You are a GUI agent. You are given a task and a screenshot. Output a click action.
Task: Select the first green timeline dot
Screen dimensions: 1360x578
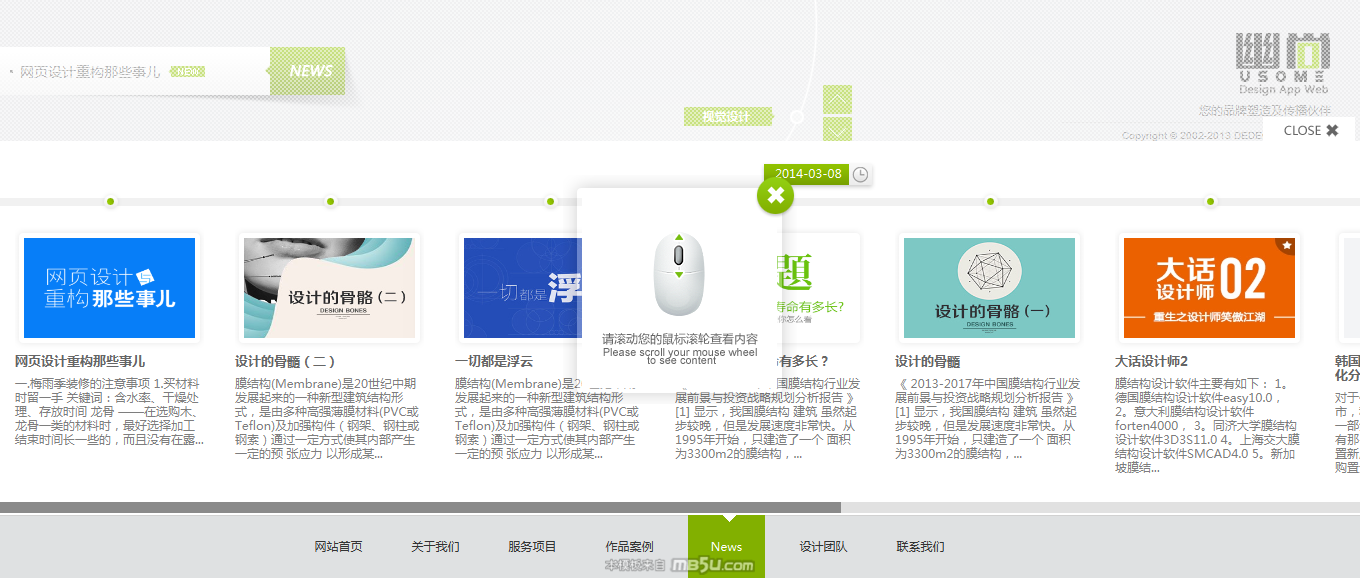click(111, 202)
